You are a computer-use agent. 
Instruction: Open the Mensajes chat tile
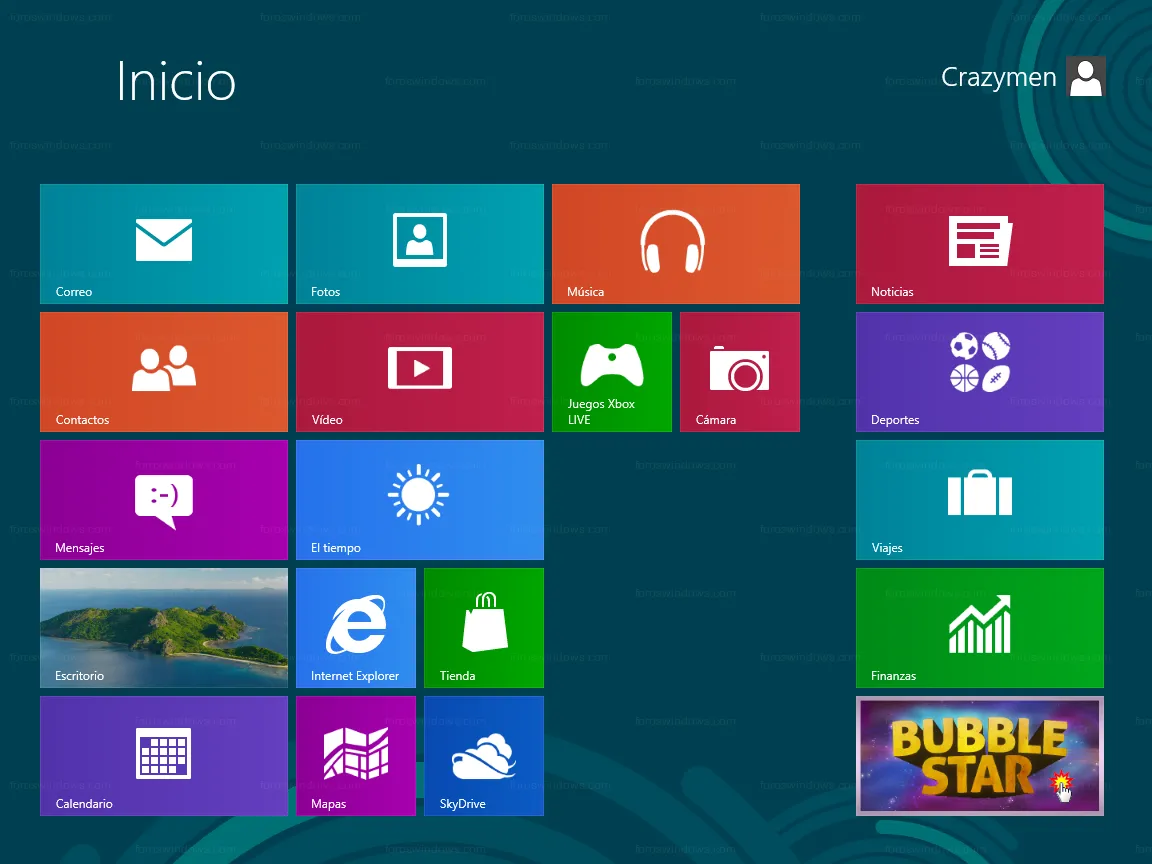pyautogui.click(x=164, y=500)
